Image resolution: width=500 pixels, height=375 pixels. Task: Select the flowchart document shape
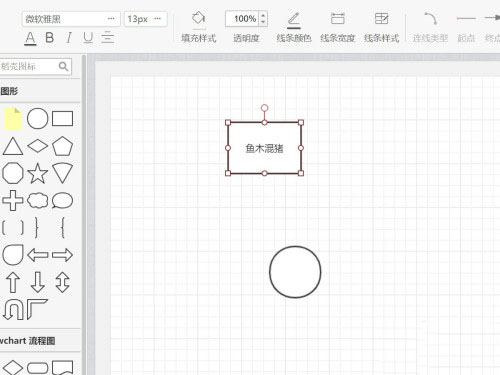[63, 368]
